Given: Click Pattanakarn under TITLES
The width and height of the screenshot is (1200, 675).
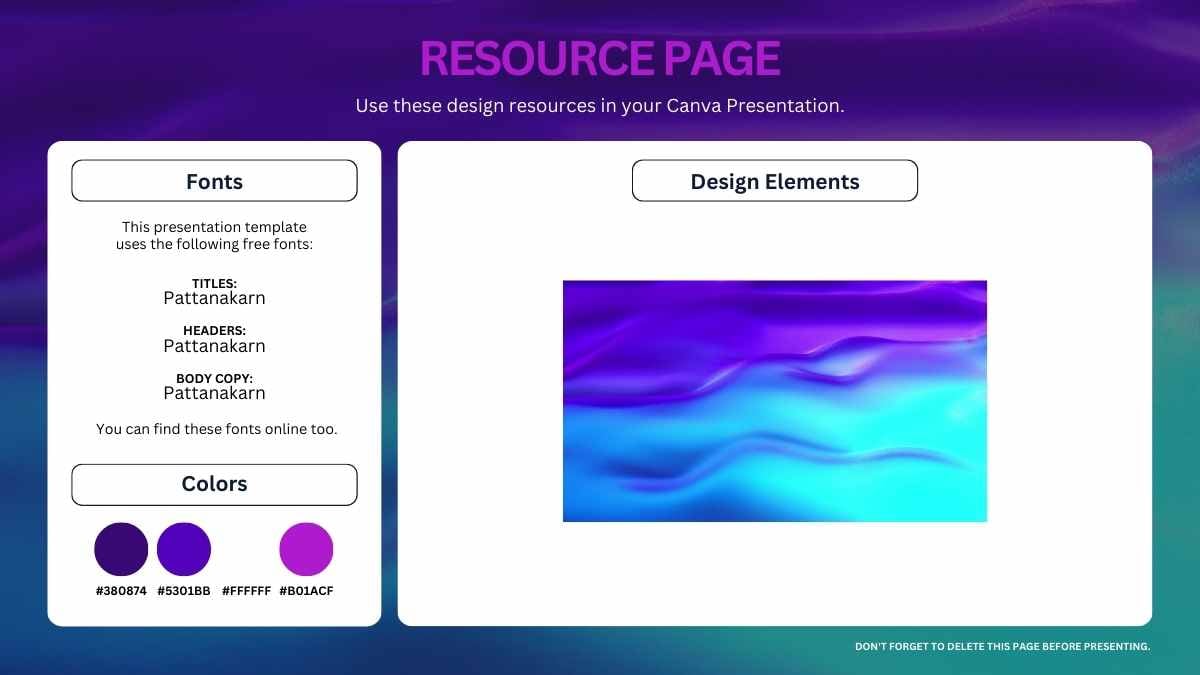Looking at the screenshot, I should [x=214, y=298].
